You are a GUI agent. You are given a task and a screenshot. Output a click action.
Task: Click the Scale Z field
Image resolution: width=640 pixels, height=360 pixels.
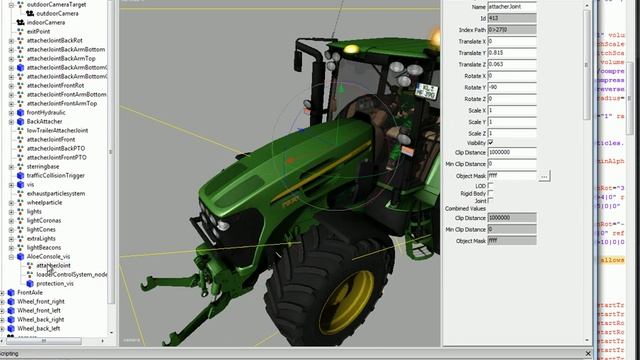coord(512,133)
